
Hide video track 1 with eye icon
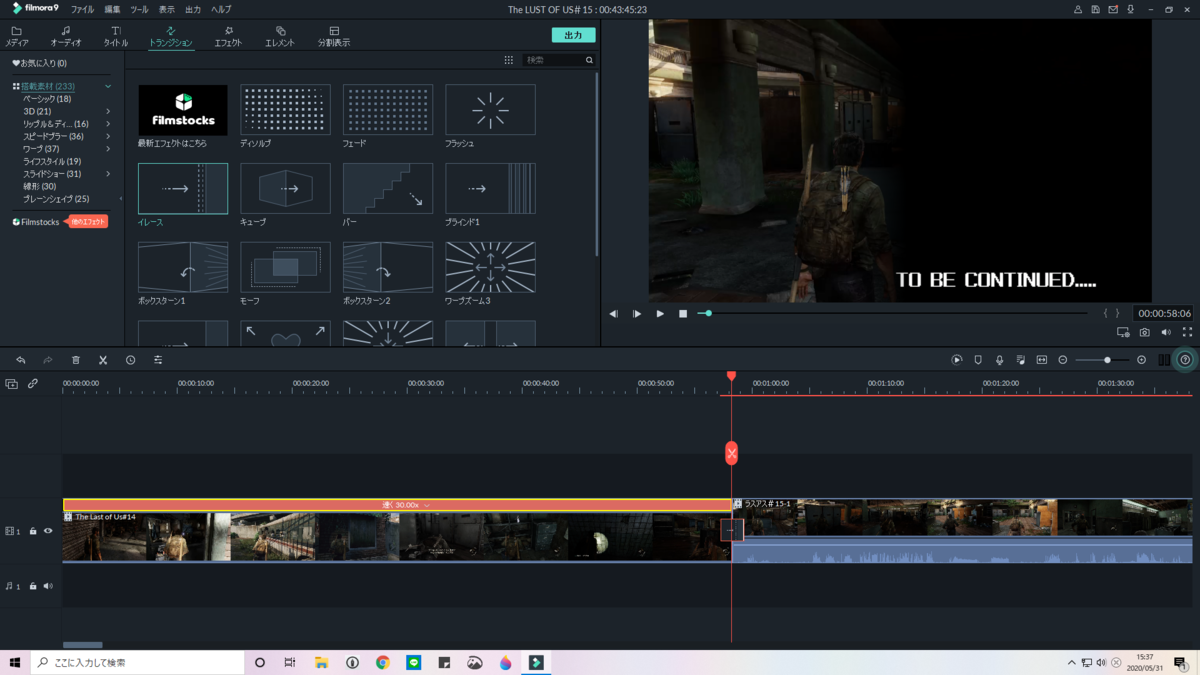click(48, 531)
